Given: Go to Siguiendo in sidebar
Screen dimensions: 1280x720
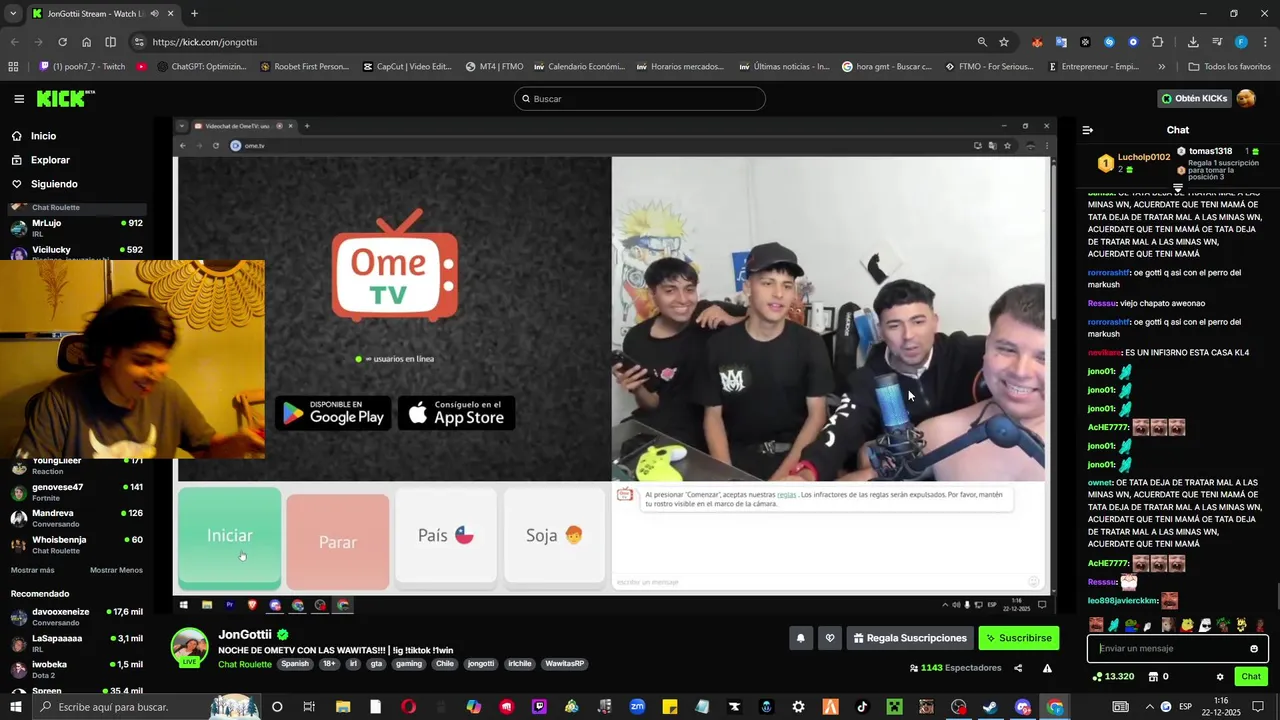Looking at the screenshot, I should [x=54, y=184].
